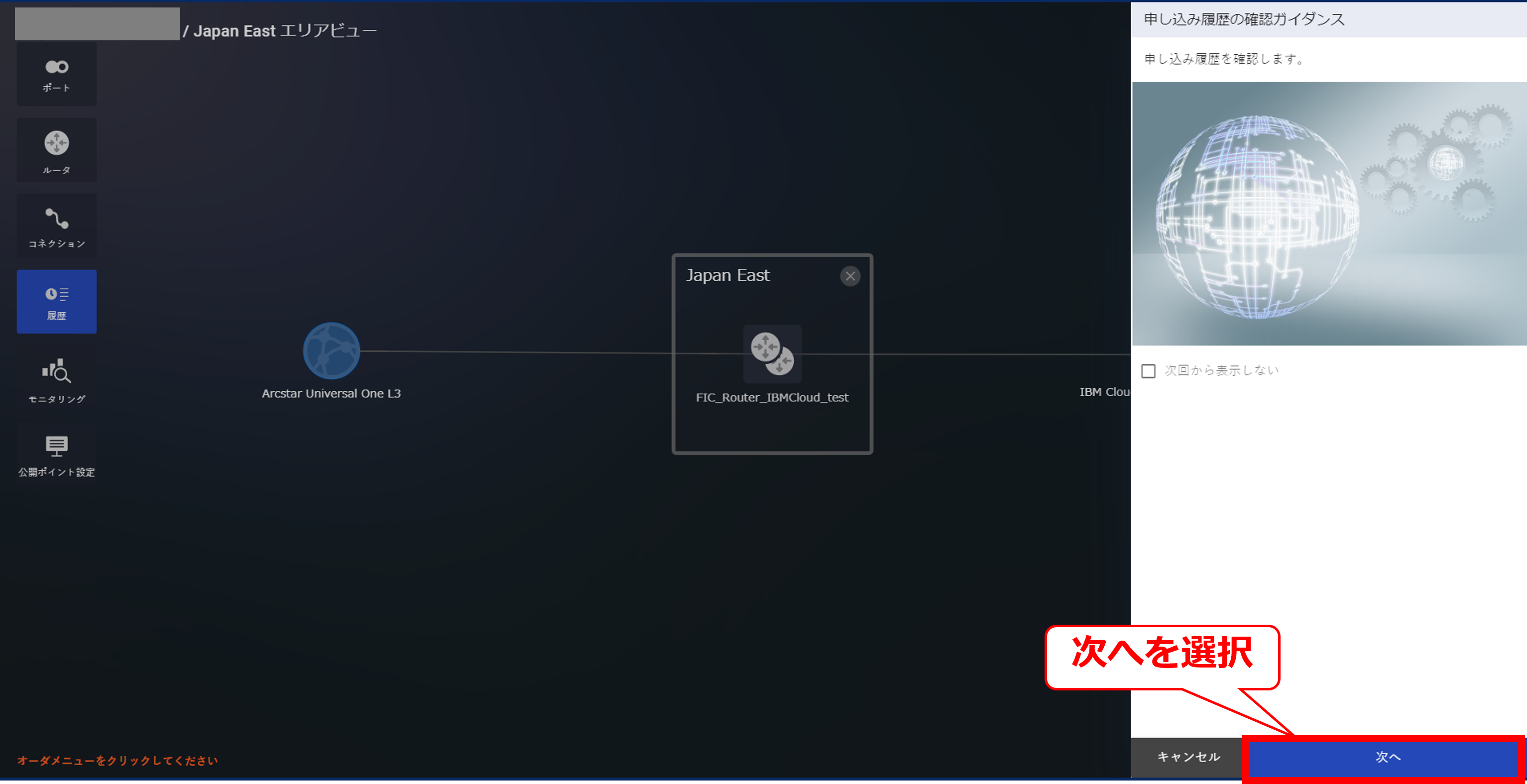Open the ルータ (Router) sidebar menu
Screen dimensions: 1527x784
(56, 150)
